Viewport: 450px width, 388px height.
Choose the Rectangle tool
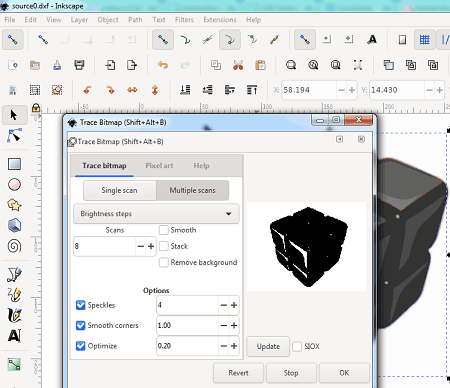point(14,164)
